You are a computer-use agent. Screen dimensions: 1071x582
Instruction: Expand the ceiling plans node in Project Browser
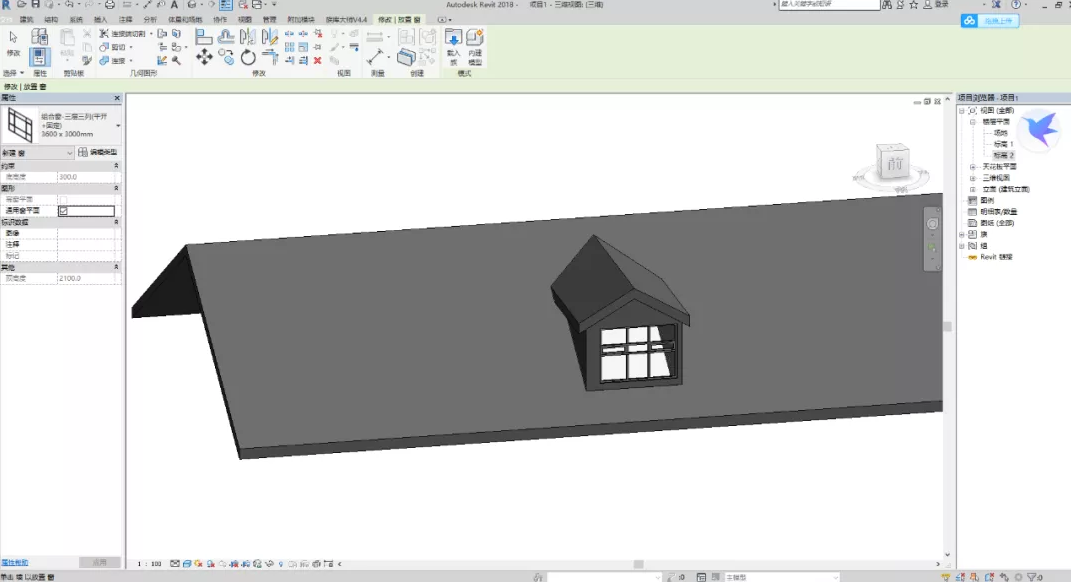pyautogui.click(x=972, y=167)
